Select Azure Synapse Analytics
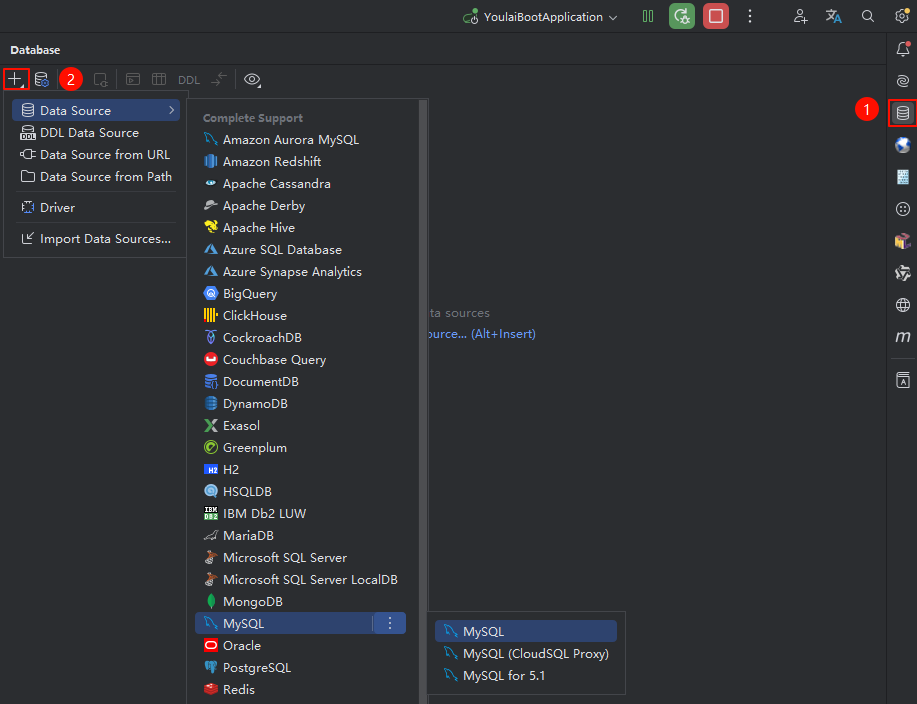This screenshot has width=917, height=704. tap(301, 272)
